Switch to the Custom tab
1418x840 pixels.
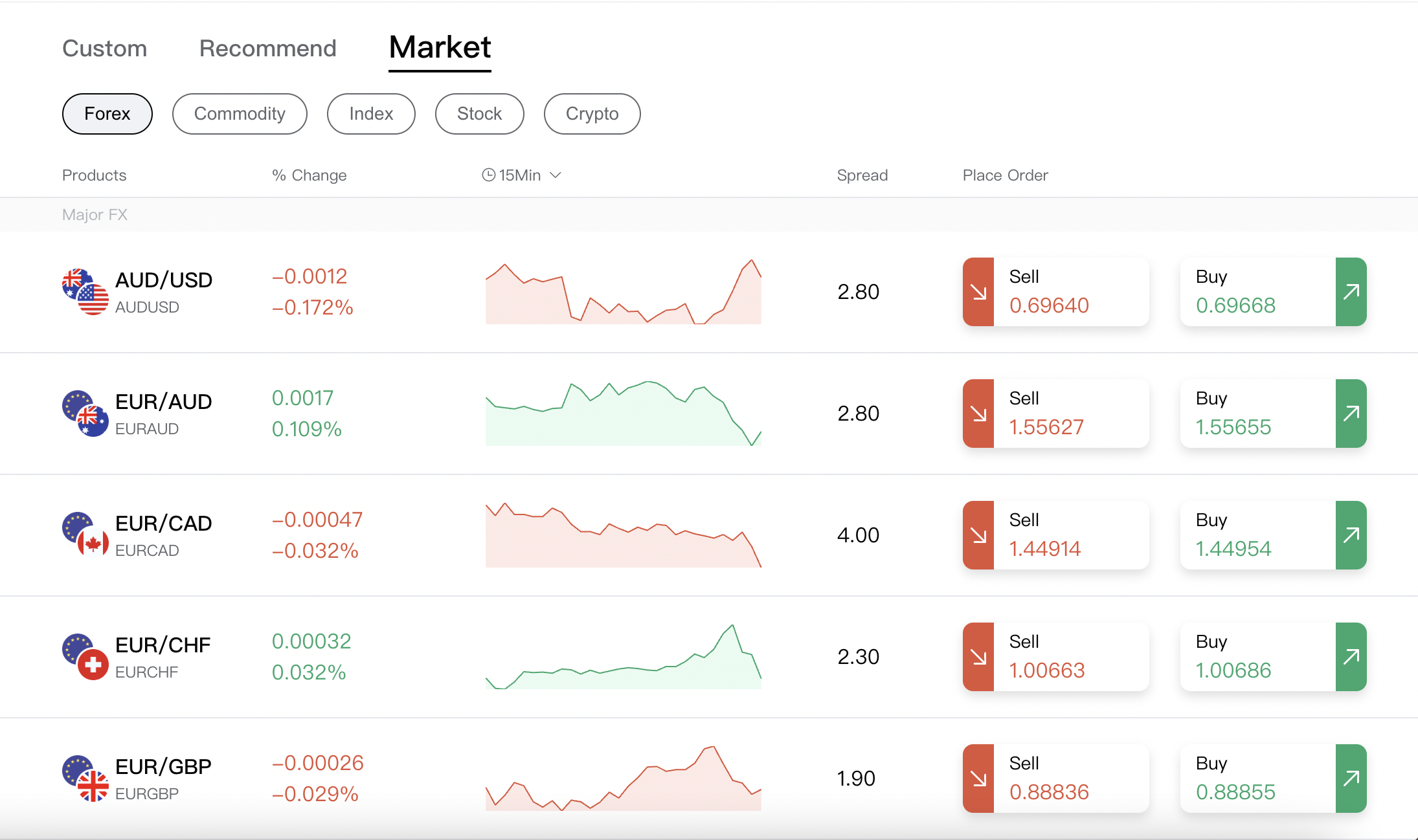tap(105, 49)
